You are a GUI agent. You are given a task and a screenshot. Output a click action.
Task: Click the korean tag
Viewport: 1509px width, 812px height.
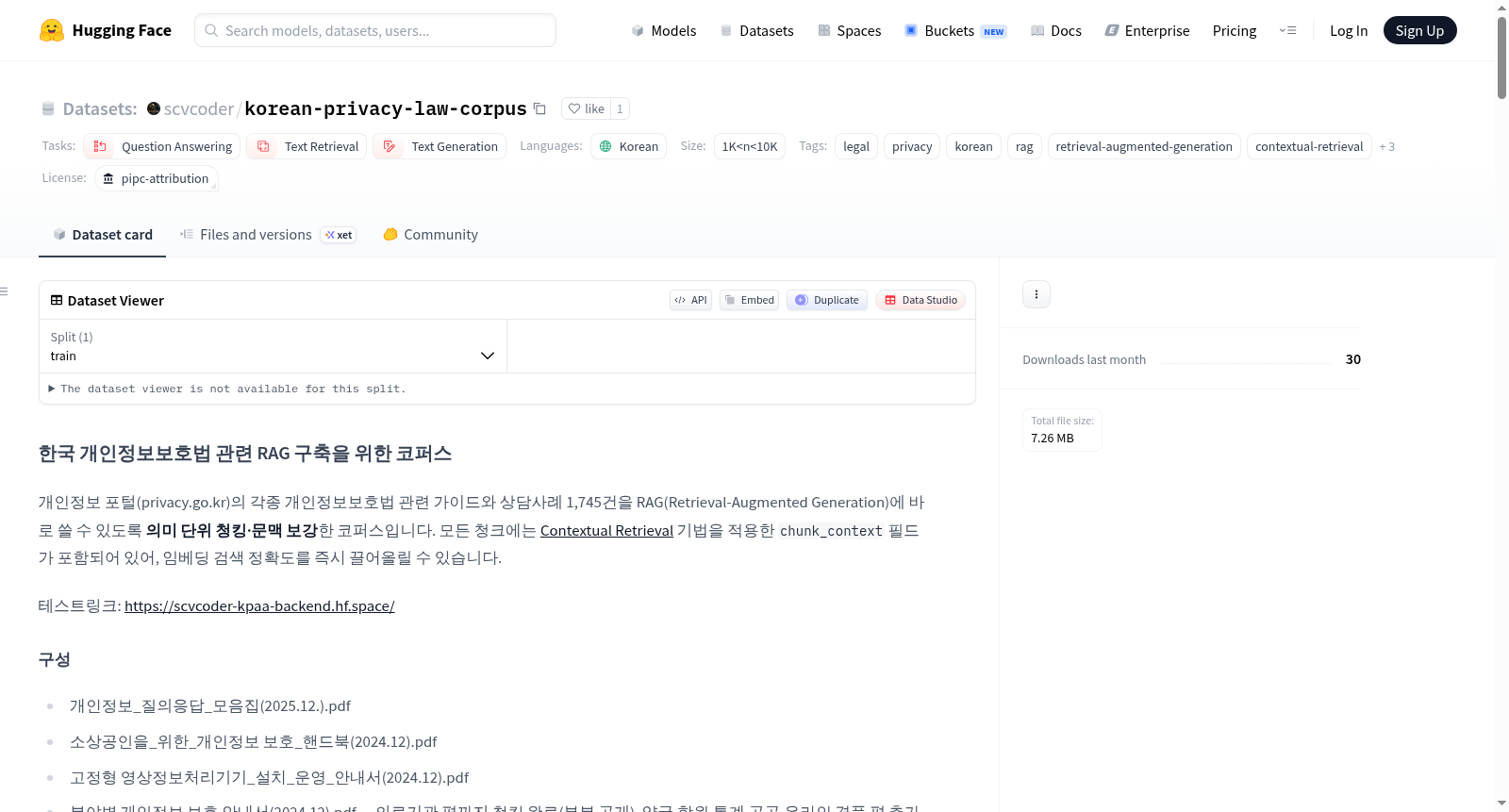click(x=973, y=146)
